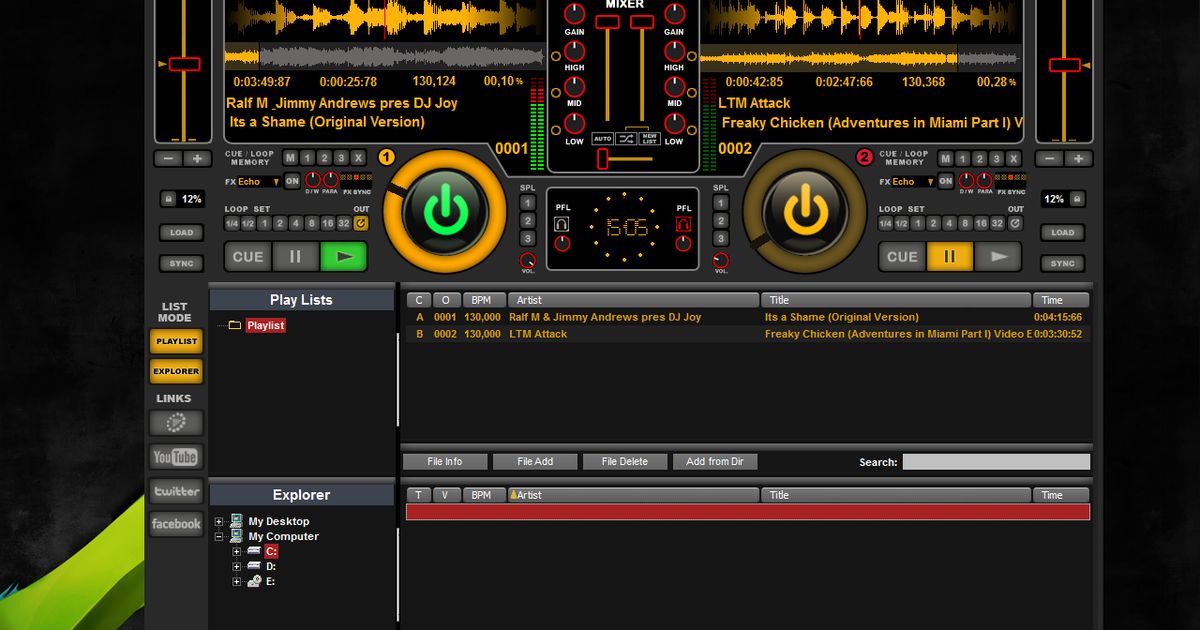The height and width of the screenshot is (630, 1200).
Task: Click the crossfader slider in the mixer
Action: pyautogui.click(x=603, y=157)
